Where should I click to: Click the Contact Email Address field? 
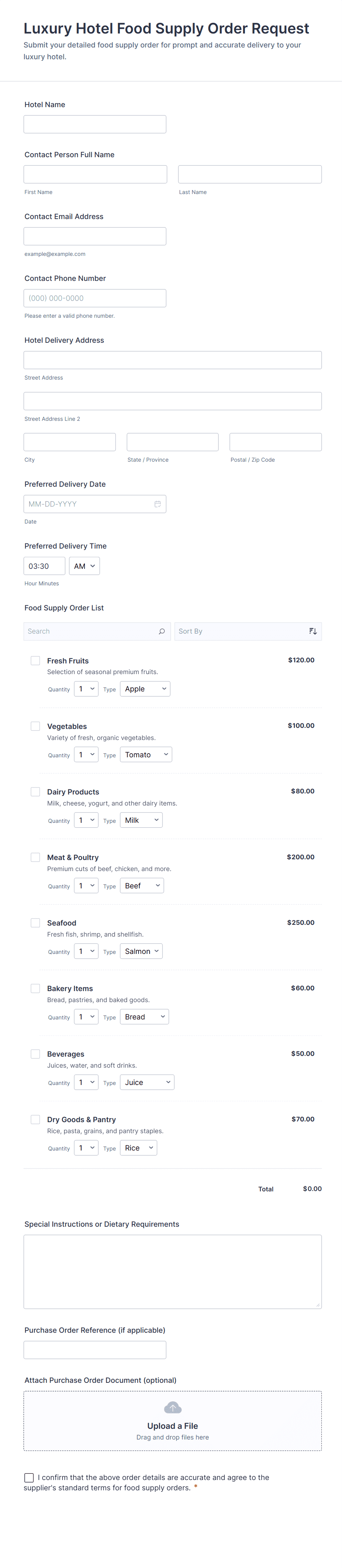pos(95,236)
